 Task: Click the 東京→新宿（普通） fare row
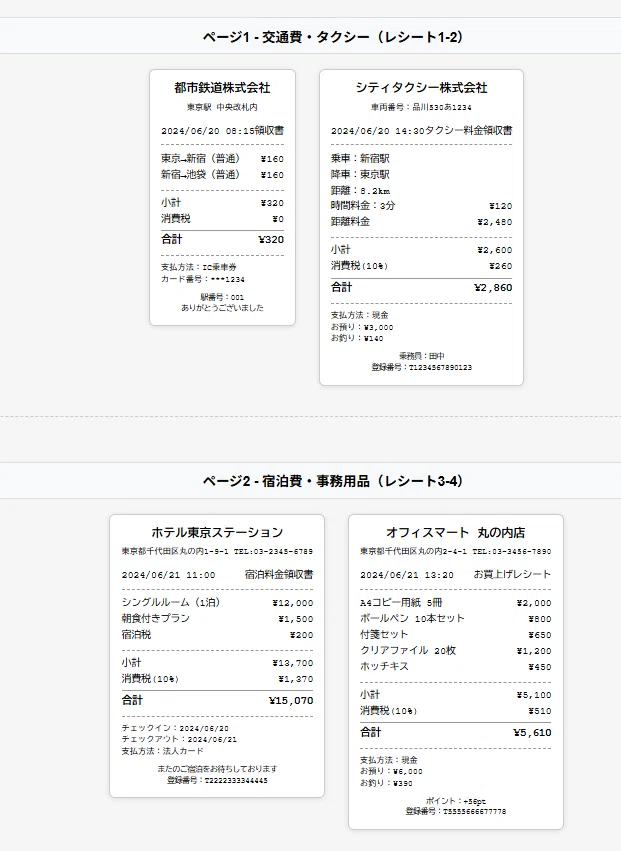point(222,158)
